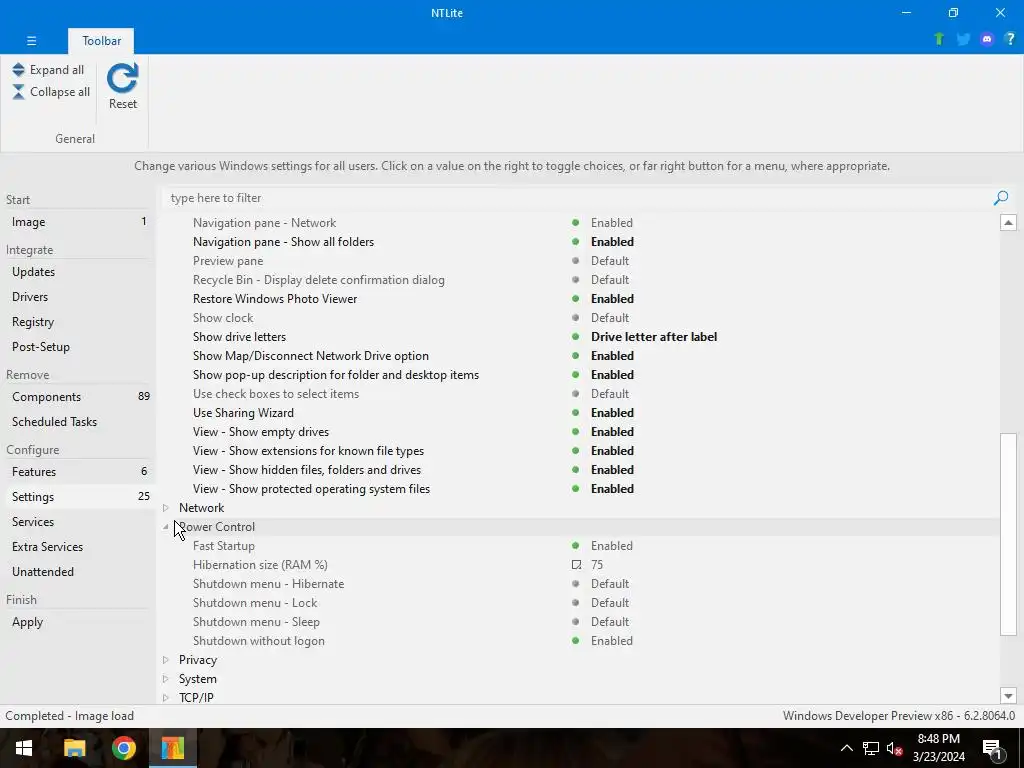1024x768 pixels.
Task: Collapse the Power Control category arrow
Action: [x=166, y=527]
